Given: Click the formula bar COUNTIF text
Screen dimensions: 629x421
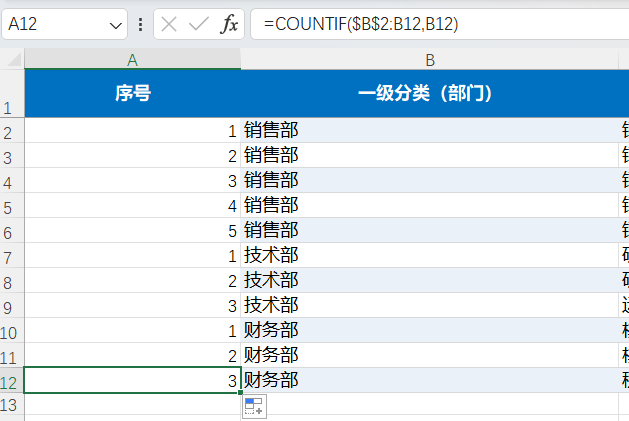Looking at the screenshot, I should pyautogui.click(x=361, y=24).
